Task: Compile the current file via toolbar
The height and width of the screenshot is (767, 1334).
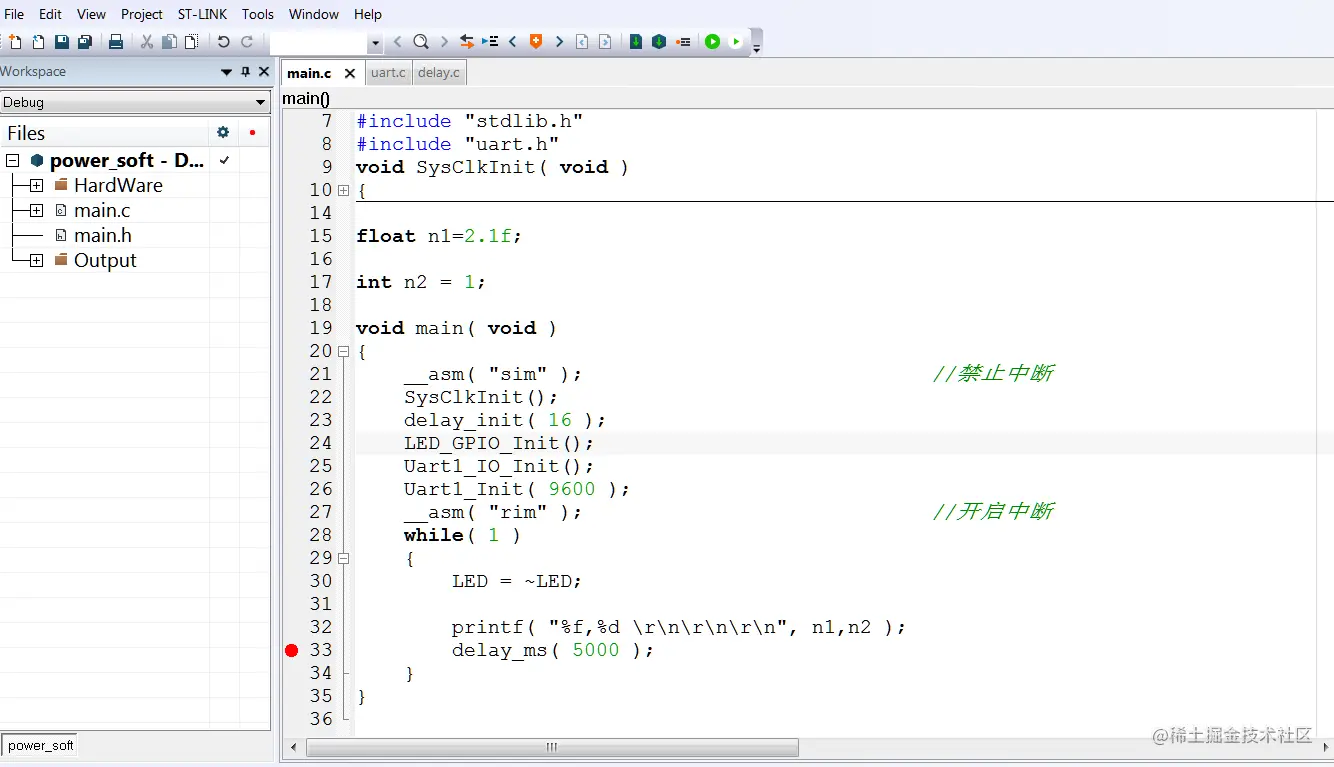Action: 636,42
